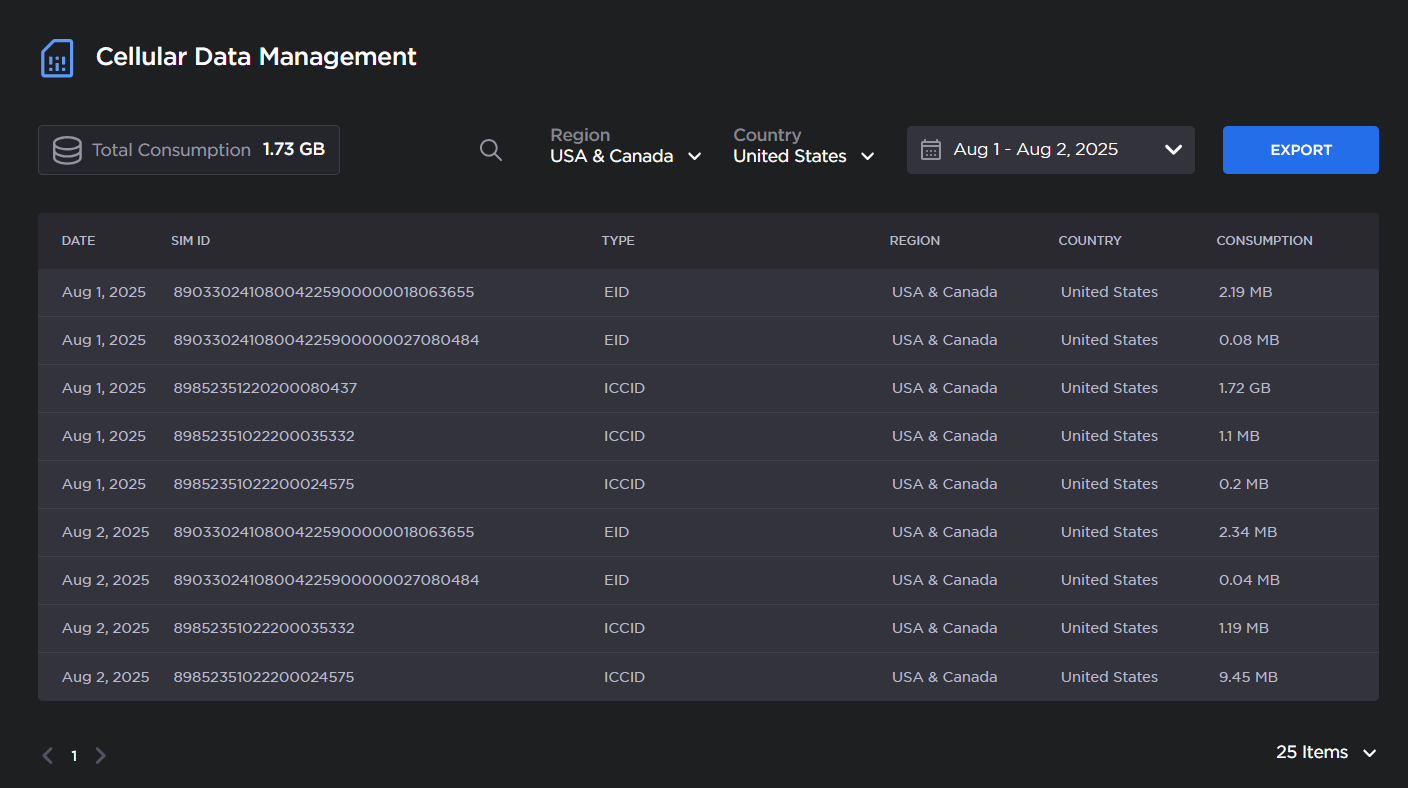Screen dimensions: 1408x788
Task: Select the Aug 2 row with 9.45 MB
Action: coord(708,677)
